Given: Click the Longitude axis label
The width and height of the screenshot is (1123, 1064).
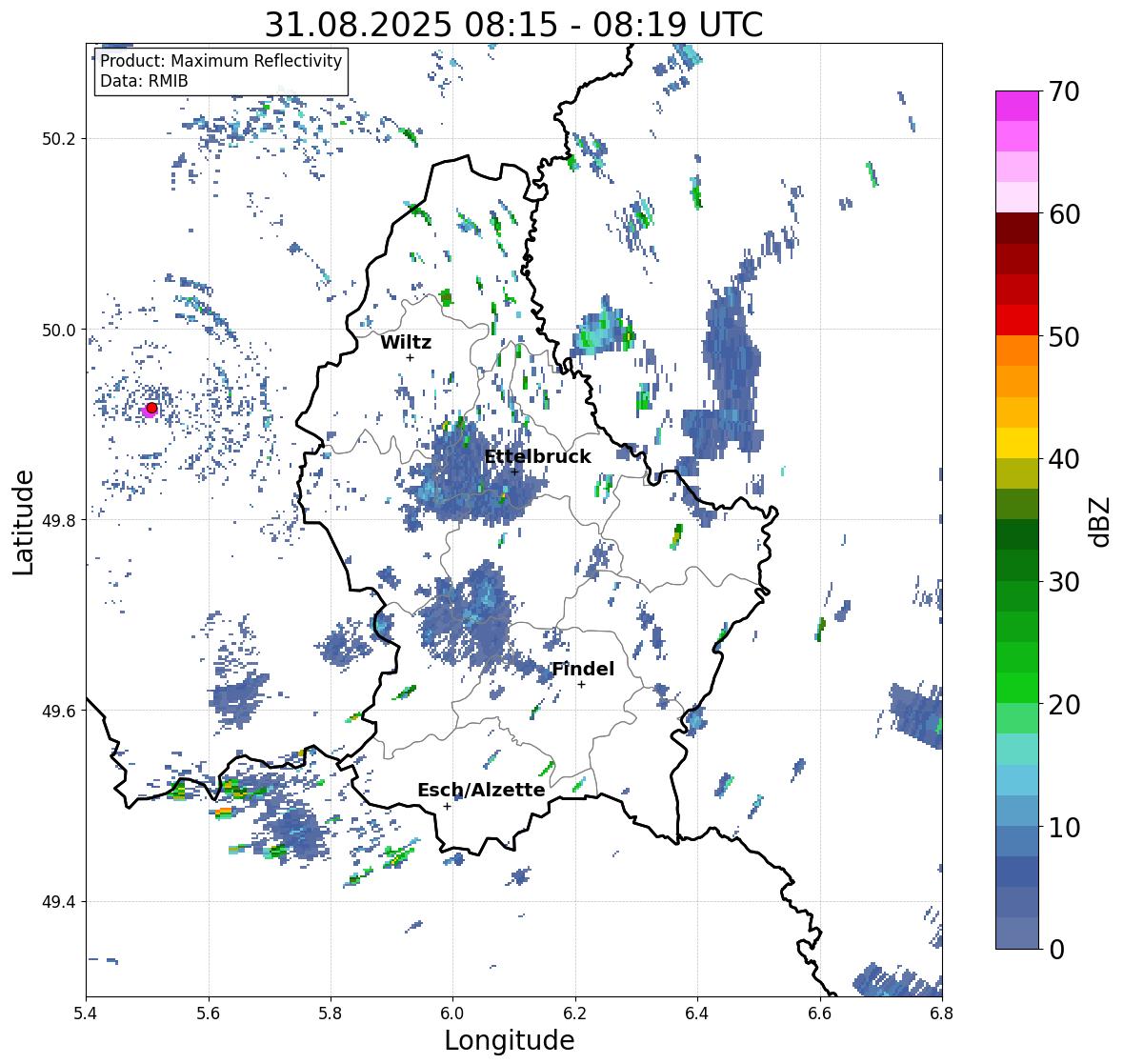Looking at the screenshot, I should coord(510,1040).
